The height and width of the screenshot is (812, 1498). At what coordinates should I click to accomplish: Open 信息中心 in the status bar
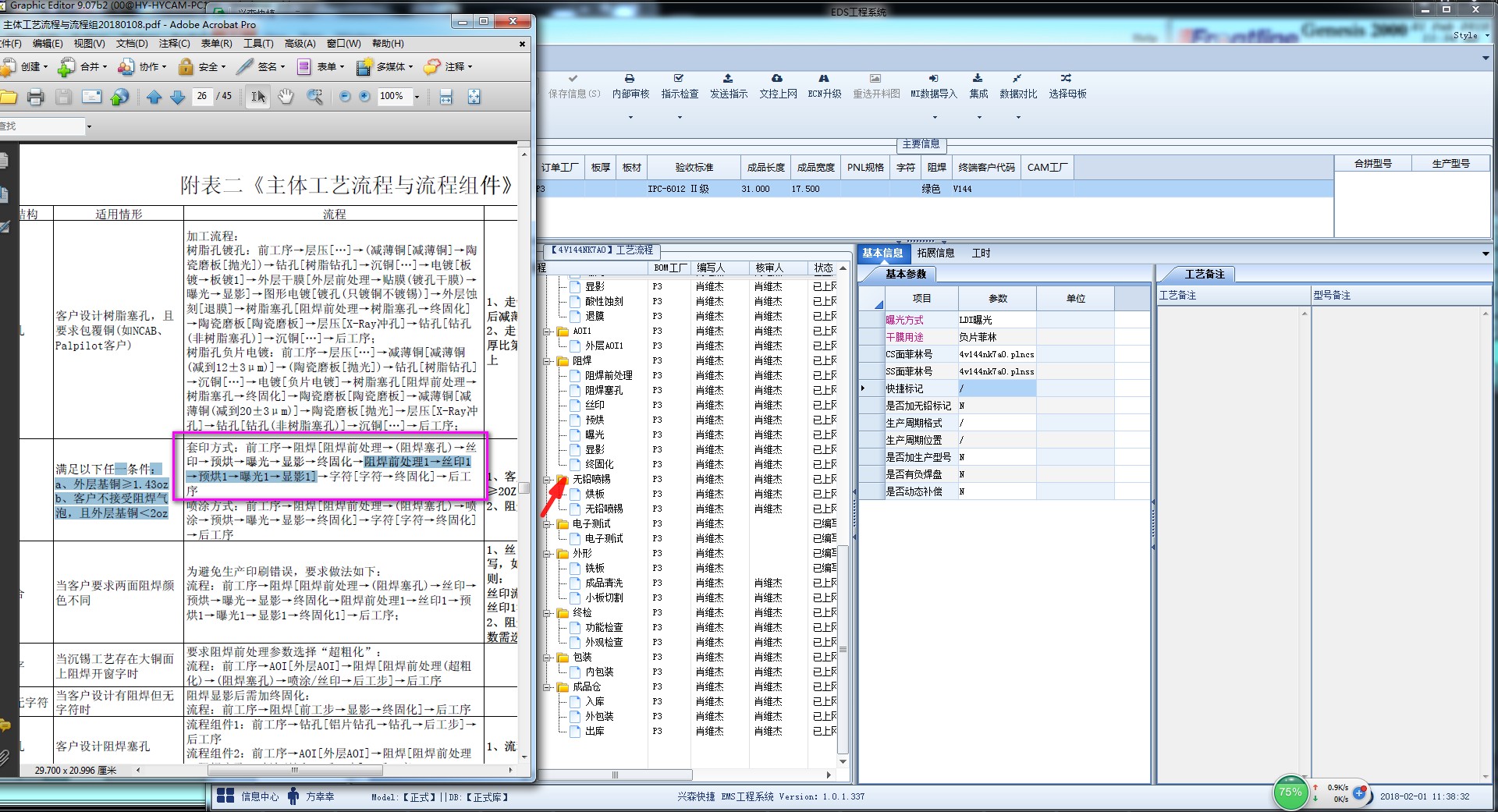(x=248, y=796)
